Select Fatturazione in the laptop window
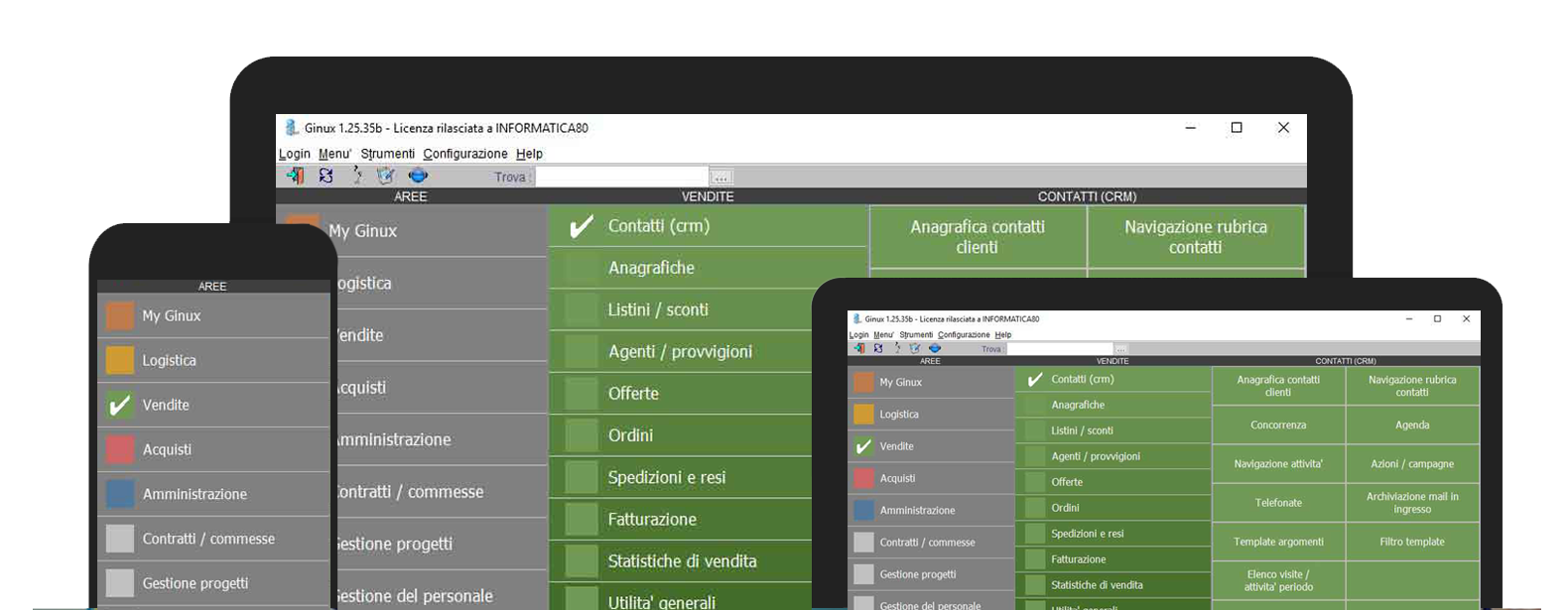The width and height of the screenshot is (1568, 610). [x=681, y=519]
